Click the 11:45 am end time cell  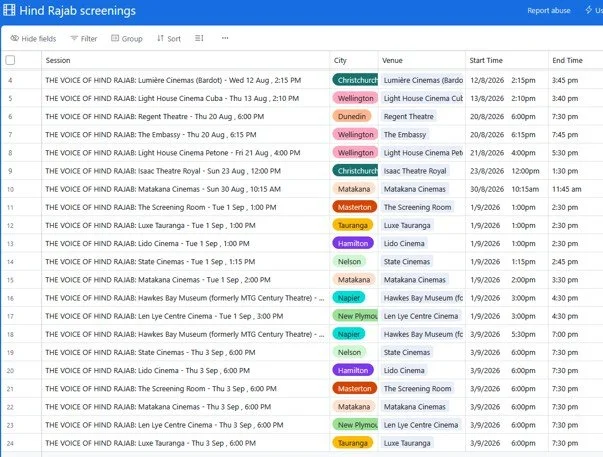coord(566,189)
